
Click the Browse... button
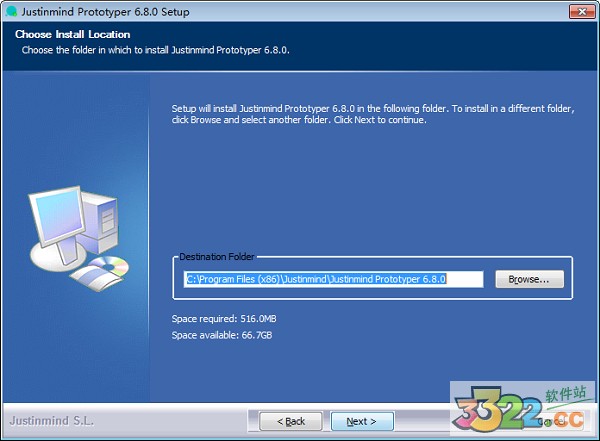click(x=529, y=279)
